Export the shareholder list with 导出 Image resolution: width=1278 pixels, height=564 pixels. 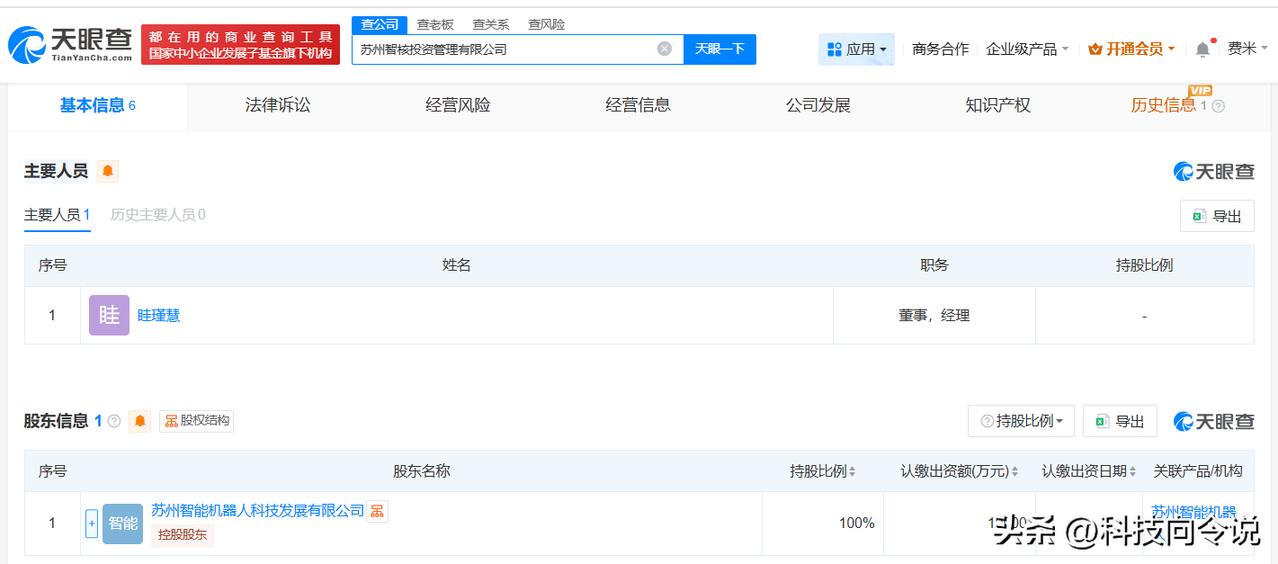pyautogui.click(x=1120, y=421)
